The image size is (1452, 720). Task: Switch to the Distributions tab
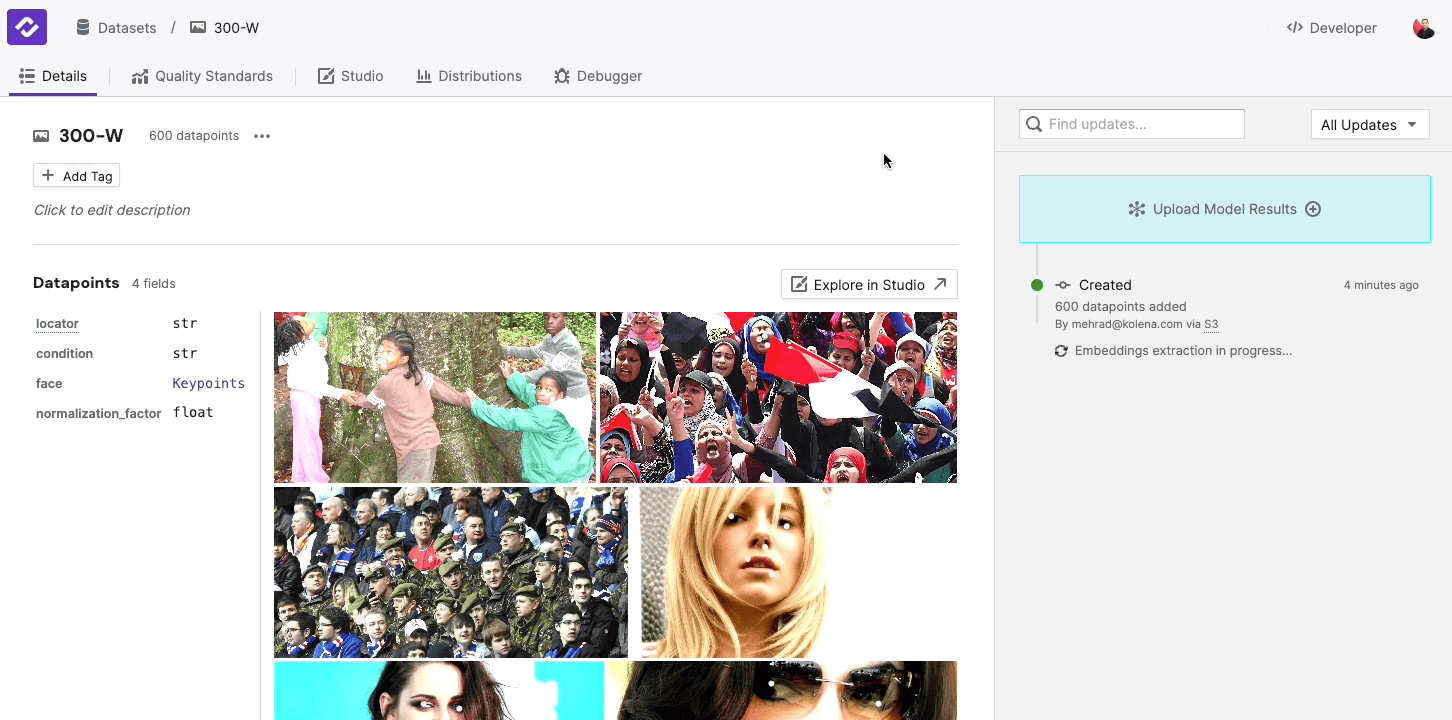point(469,75)
